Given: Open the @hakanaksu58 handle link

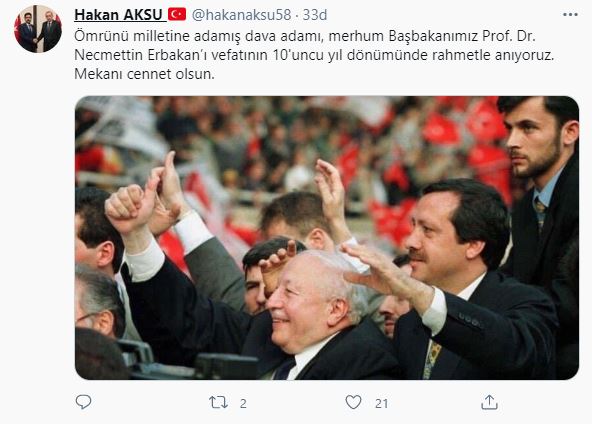Looking at the screenshot, I should click(x=241, y=15).
